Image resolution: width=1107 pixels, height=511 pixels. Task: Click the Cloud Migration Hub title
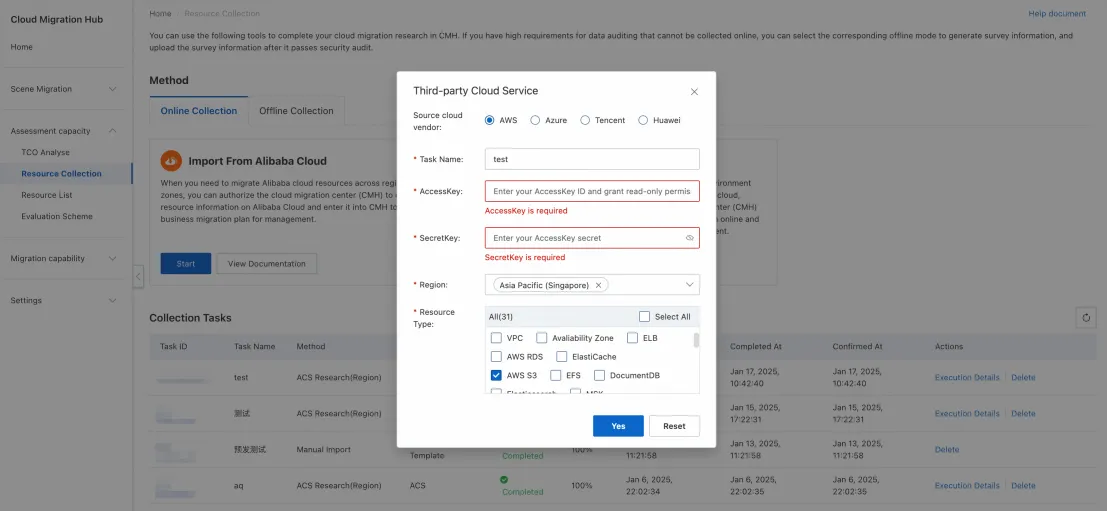click(x=56, y=20)
